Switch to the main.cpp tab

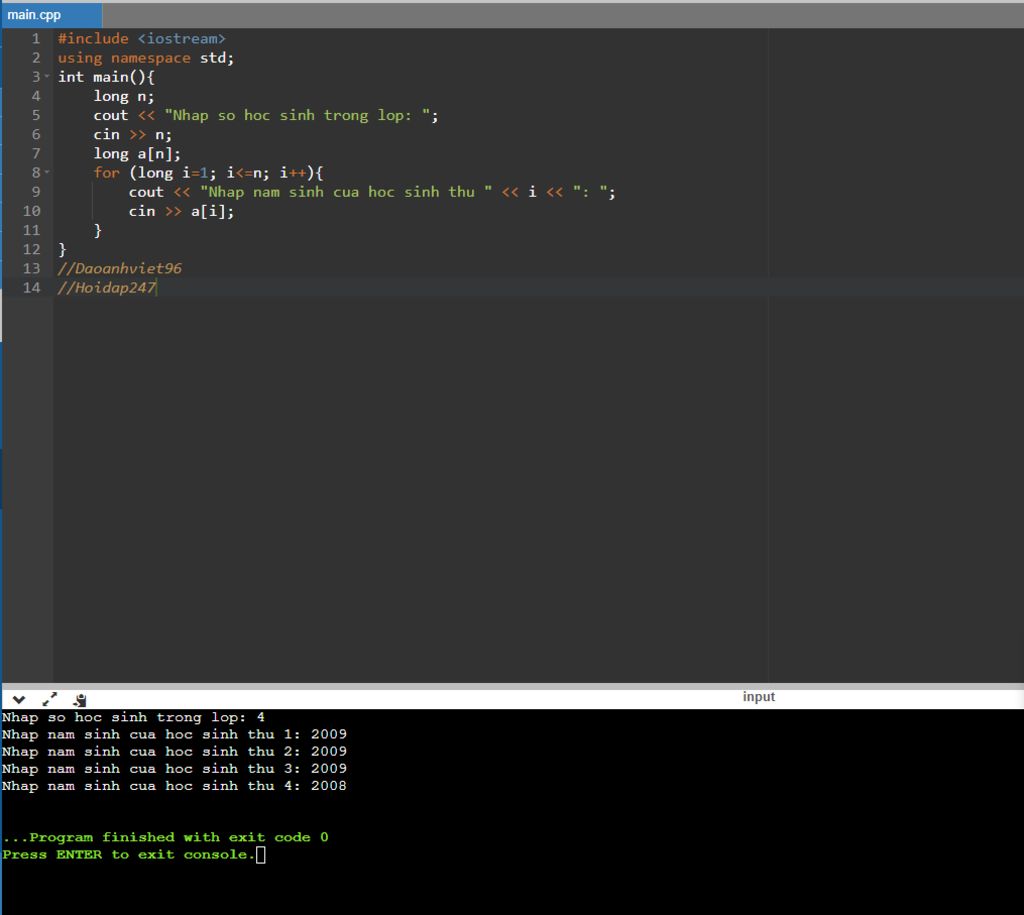click(51, 14)
